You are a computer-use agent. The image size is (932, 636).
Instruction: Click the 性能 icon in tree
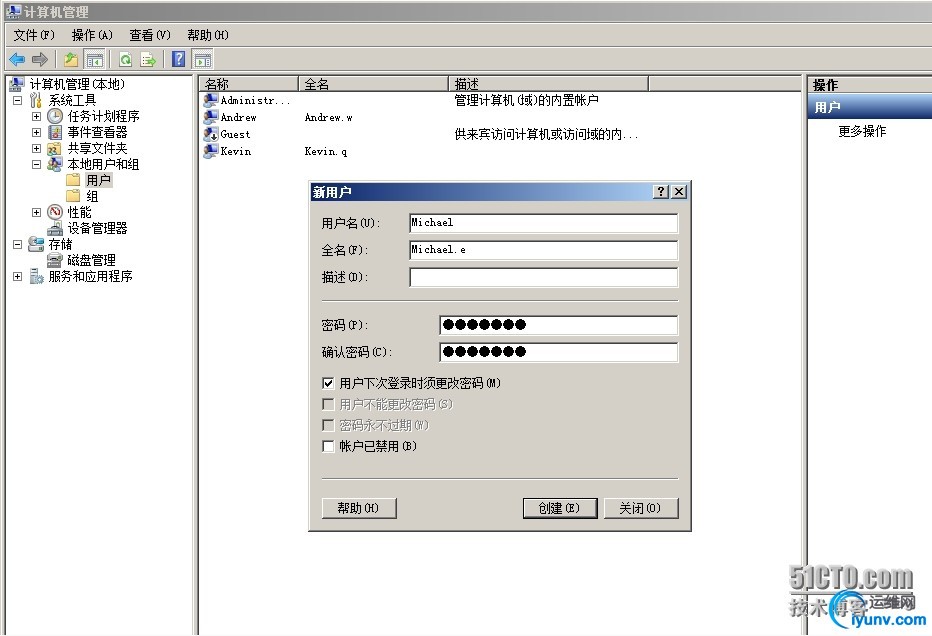point(55,212)
